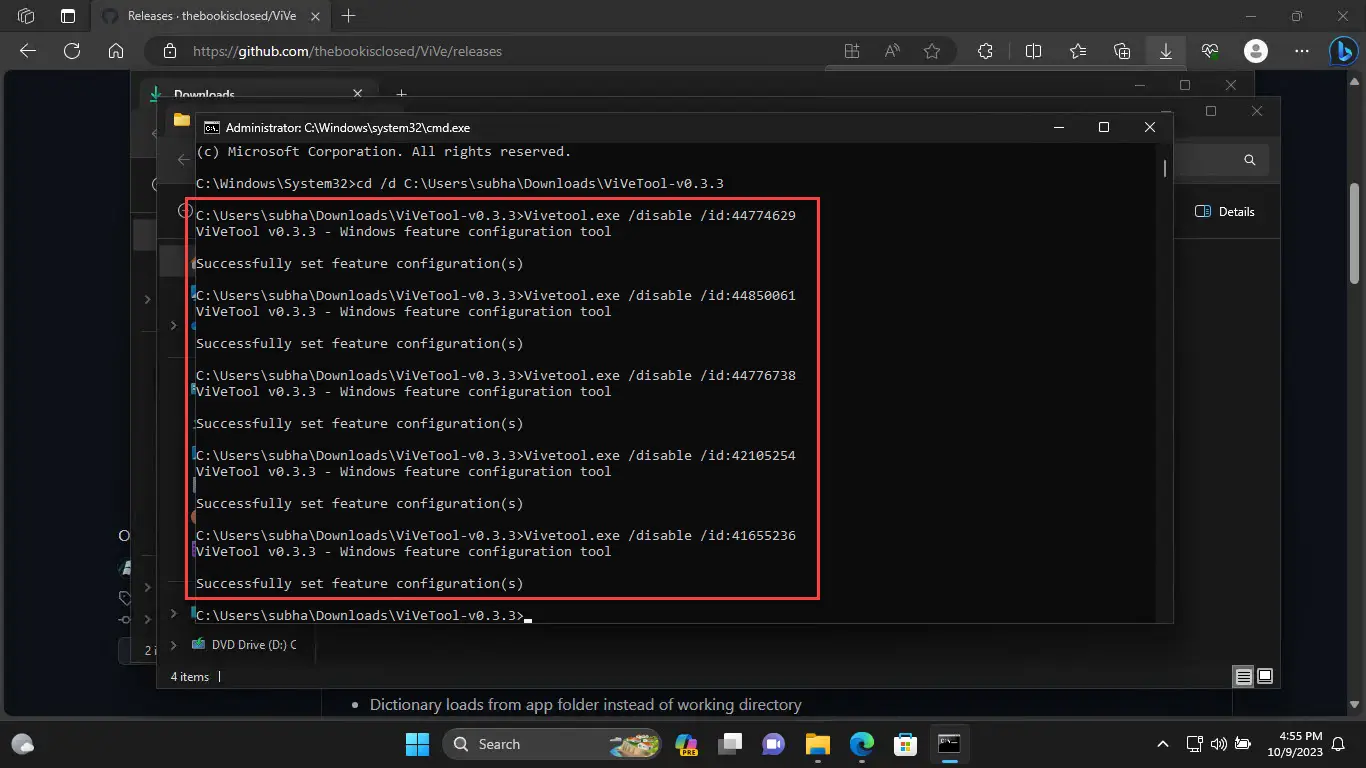Open clock showing 4:55 PM 10/9/2023
1366x768 pixels.
[1296, 744]
